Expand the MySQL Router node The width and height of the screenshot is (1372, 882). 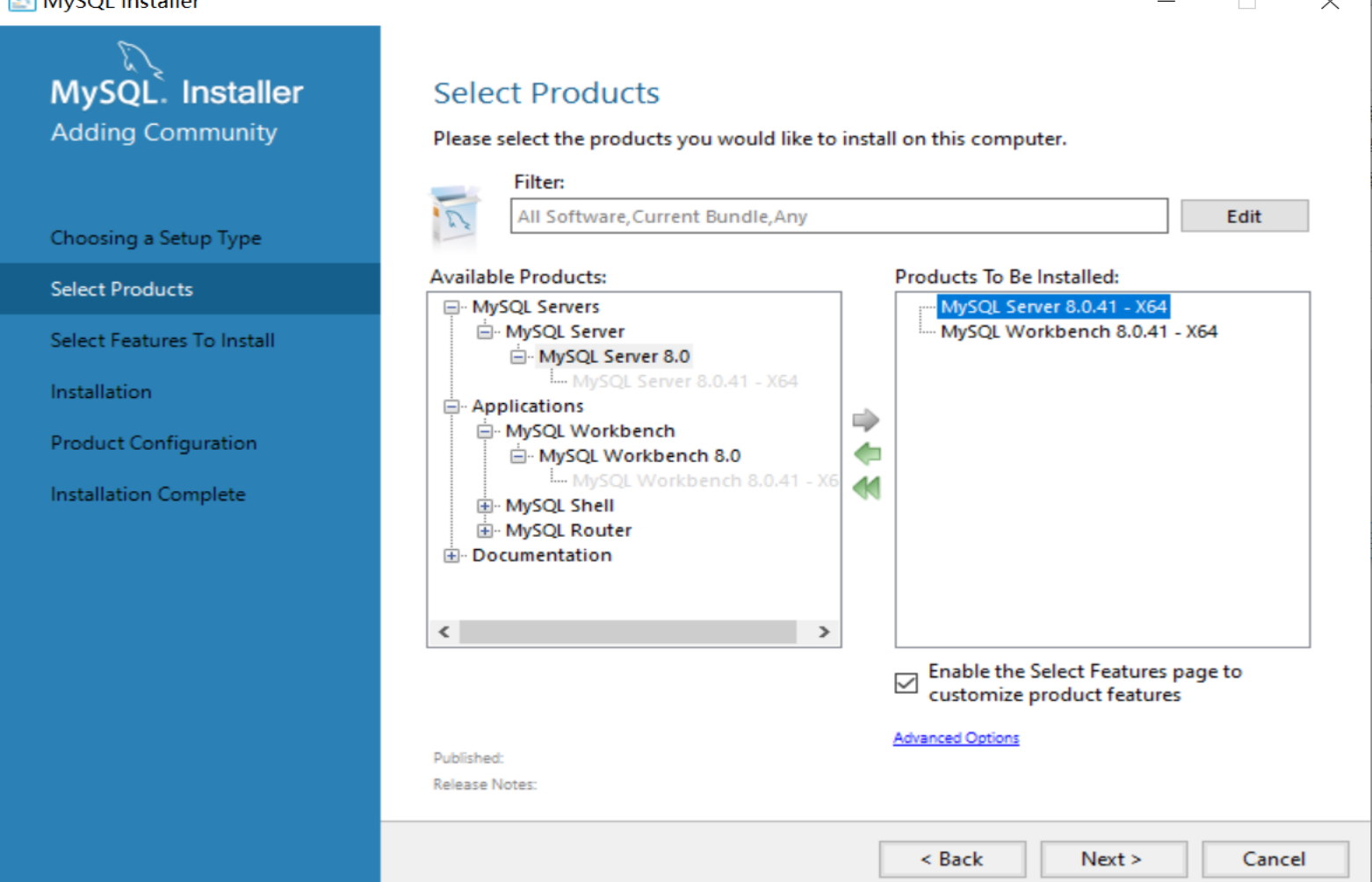pos(485,531)
